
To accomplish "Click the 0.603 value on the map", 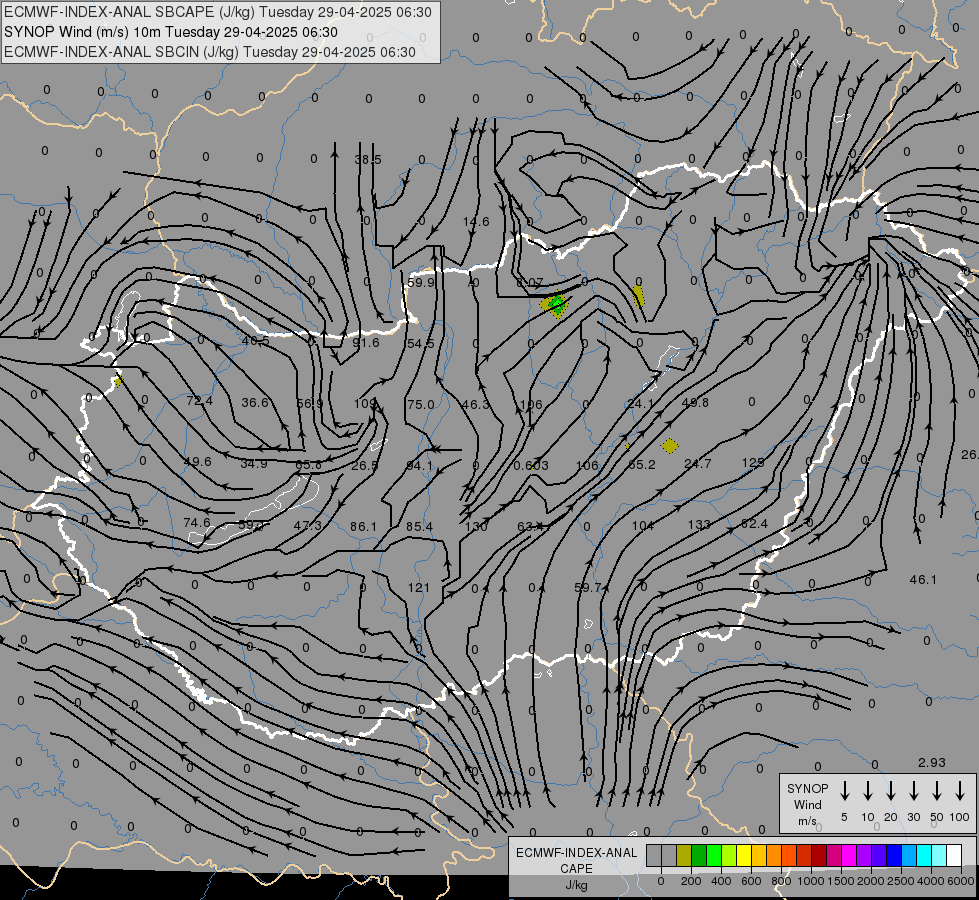I will (x=531, y=465).
